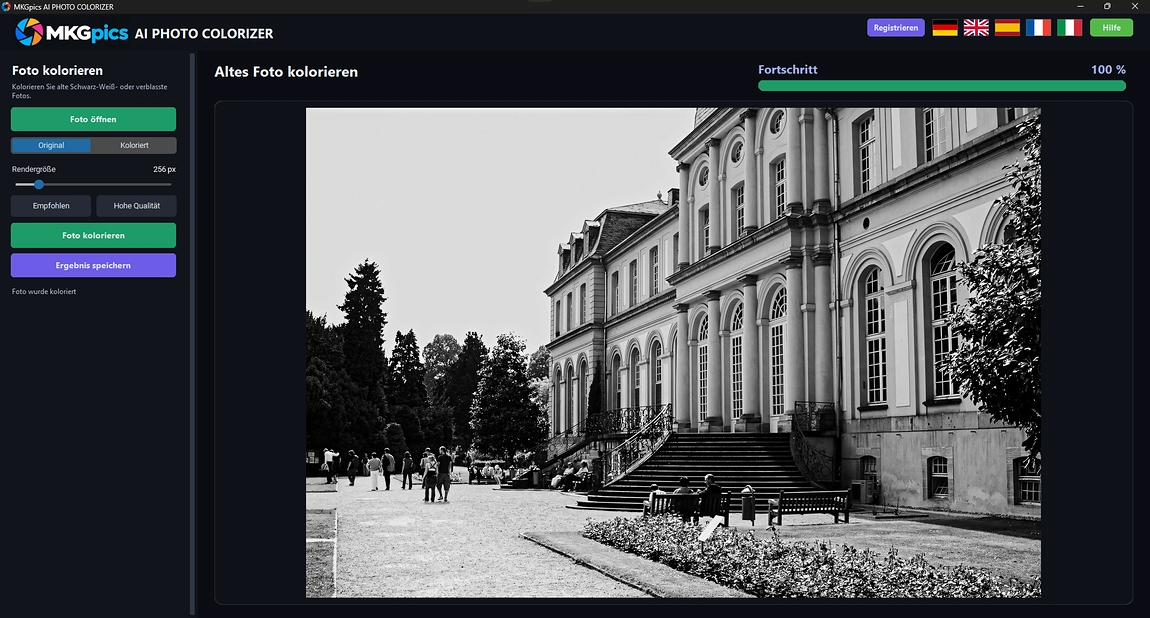Open the Registrieren button

(x=896, y=28)
